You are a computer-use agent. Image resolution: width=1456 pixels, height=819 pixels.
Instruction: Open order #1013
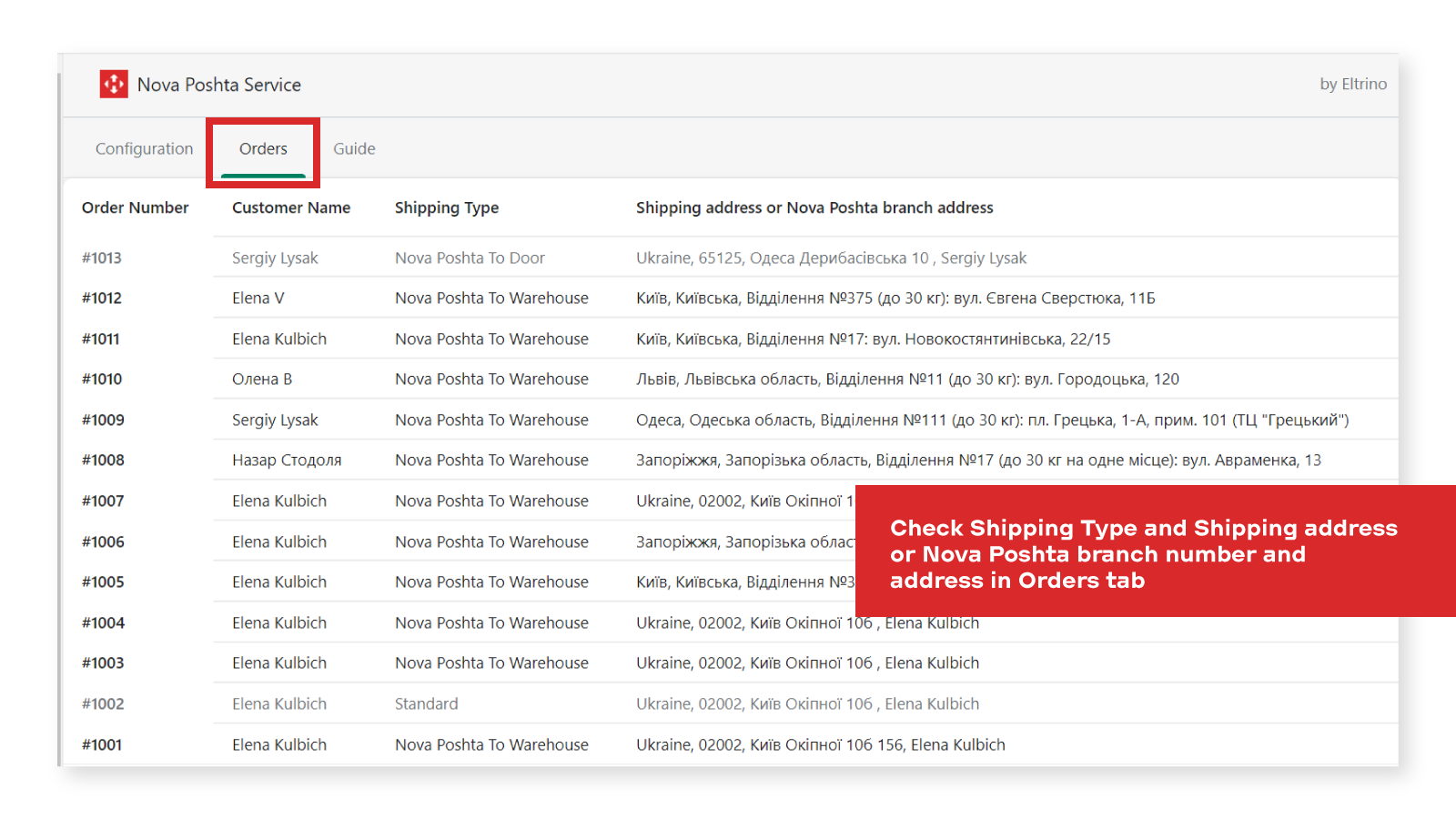[x=102, y=258]
